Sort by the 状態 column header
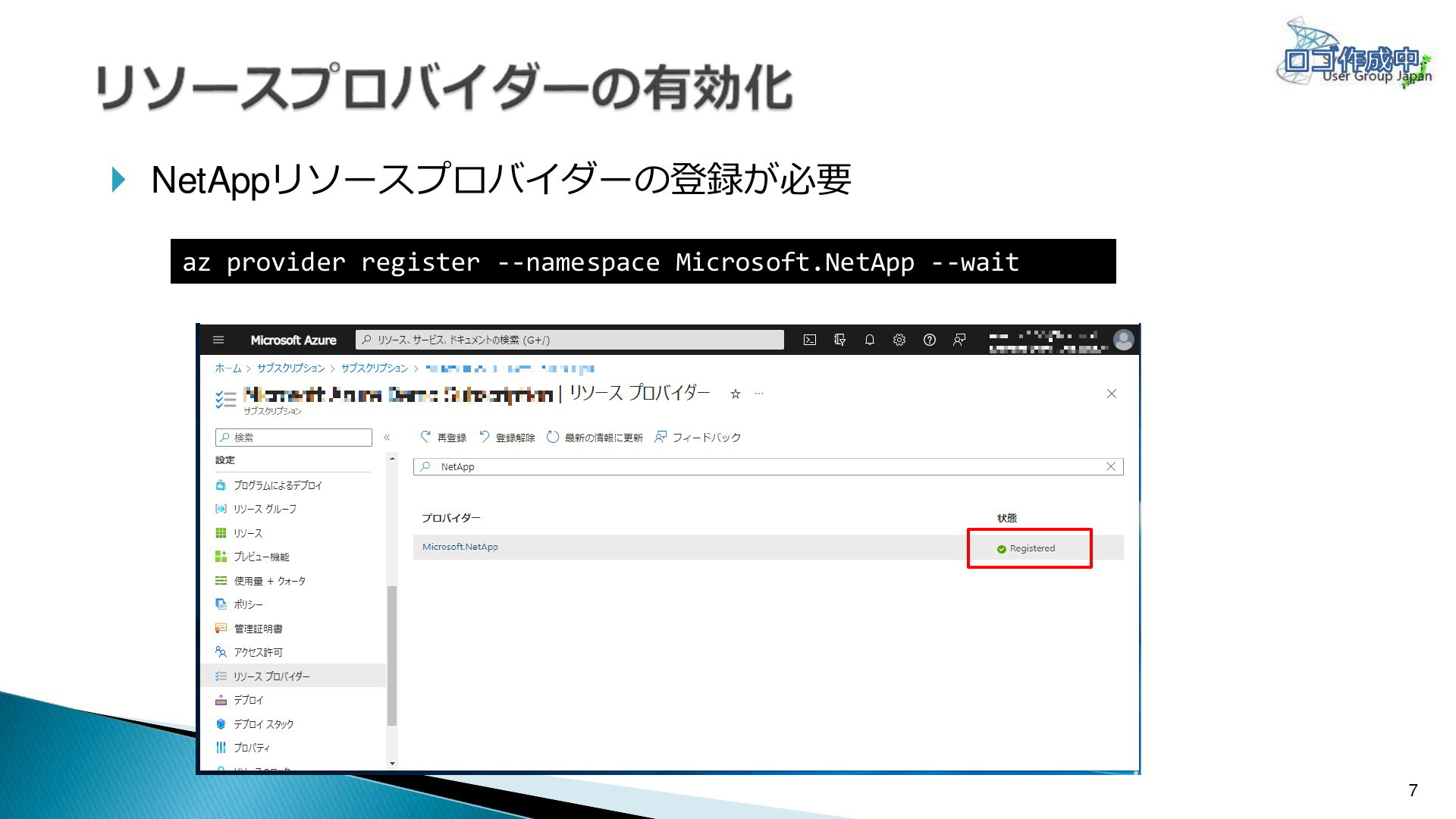Image resolution: width=1456 pixels, height=819 pixels. click(1007, 518)
